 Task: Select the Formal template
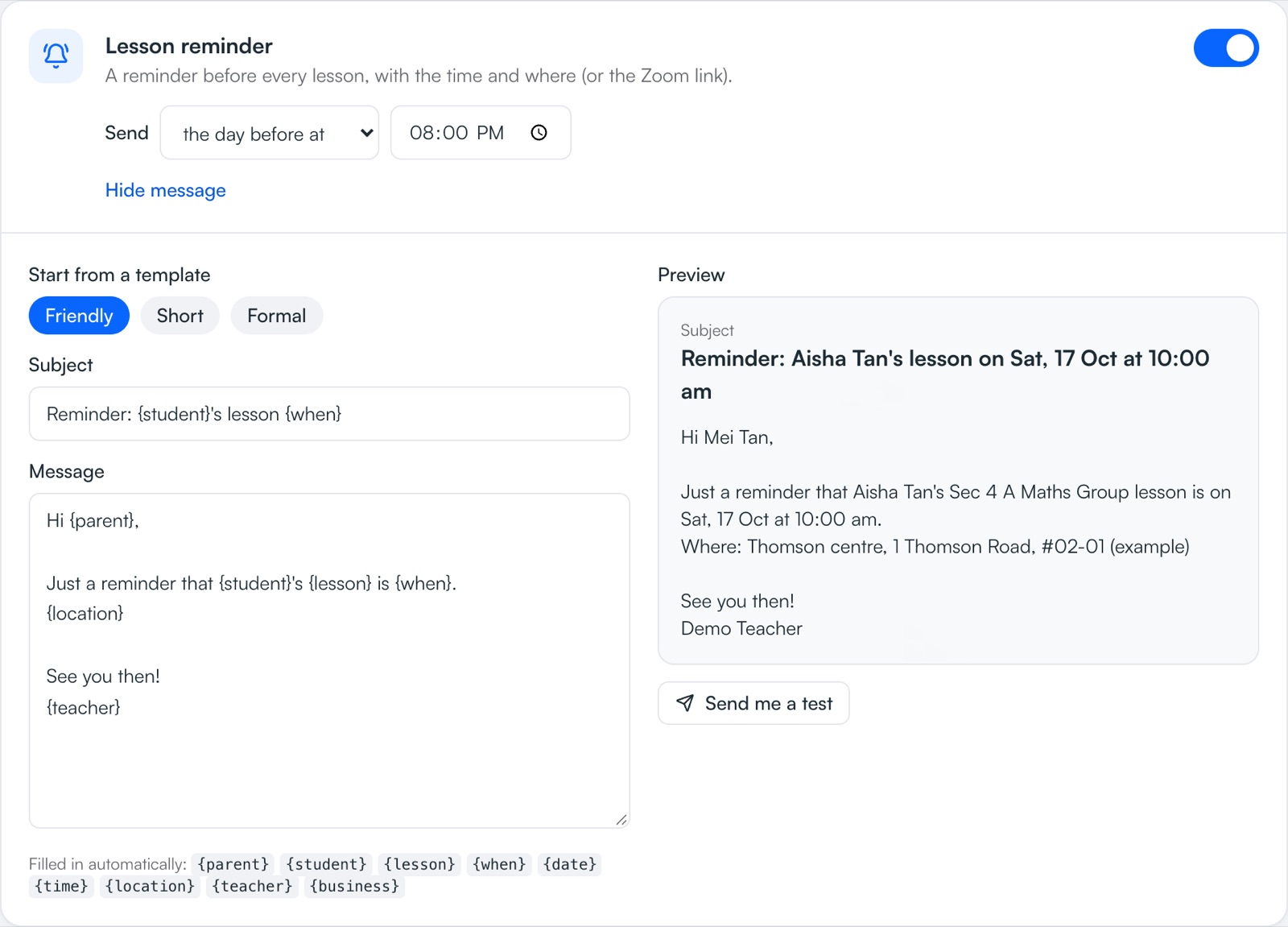[x=277, y=316]
